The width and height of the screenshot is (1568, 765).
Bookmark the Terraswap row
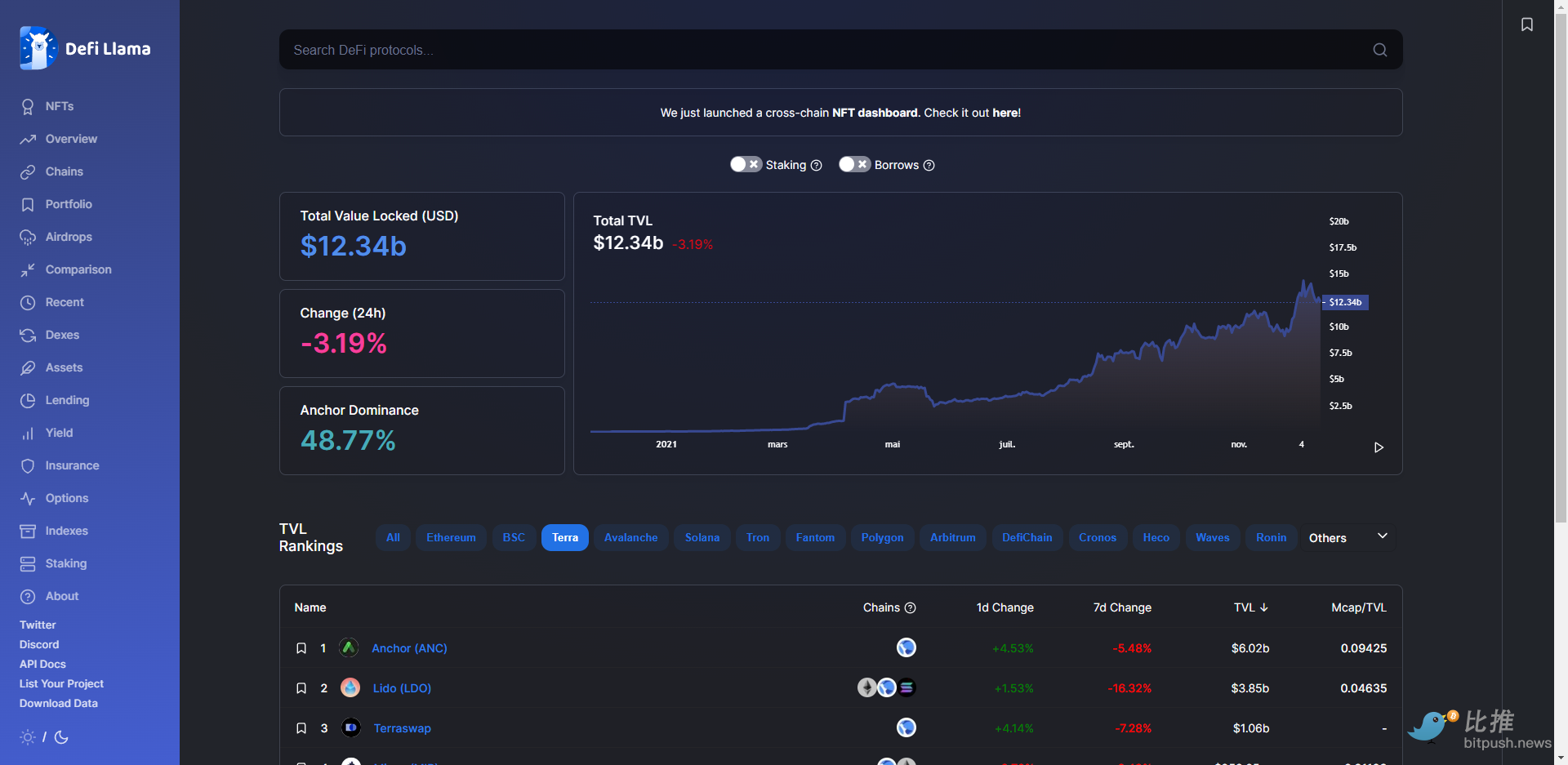point(301,728)
